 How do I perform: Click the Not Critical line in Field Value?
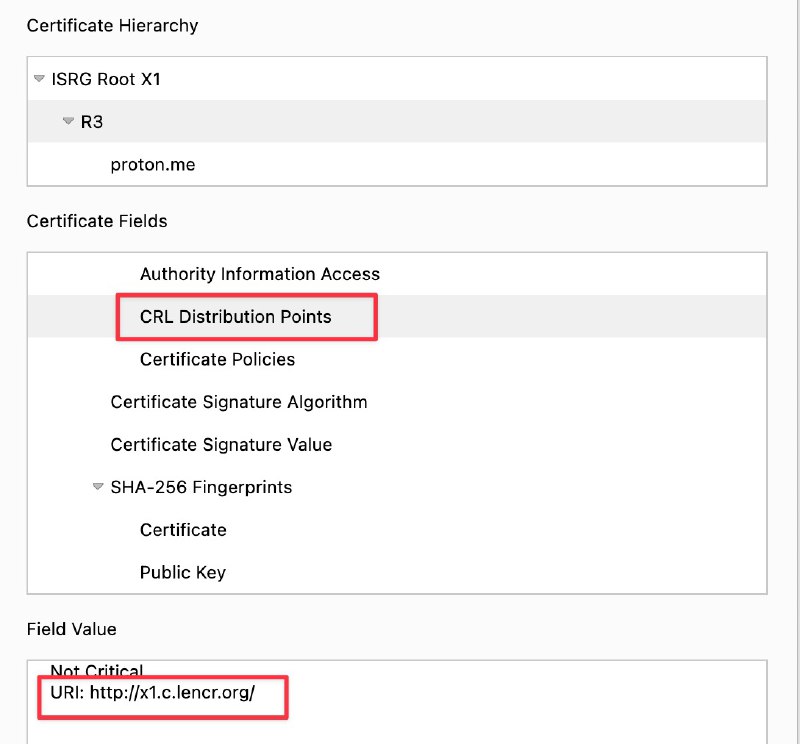tap(97, 671)
